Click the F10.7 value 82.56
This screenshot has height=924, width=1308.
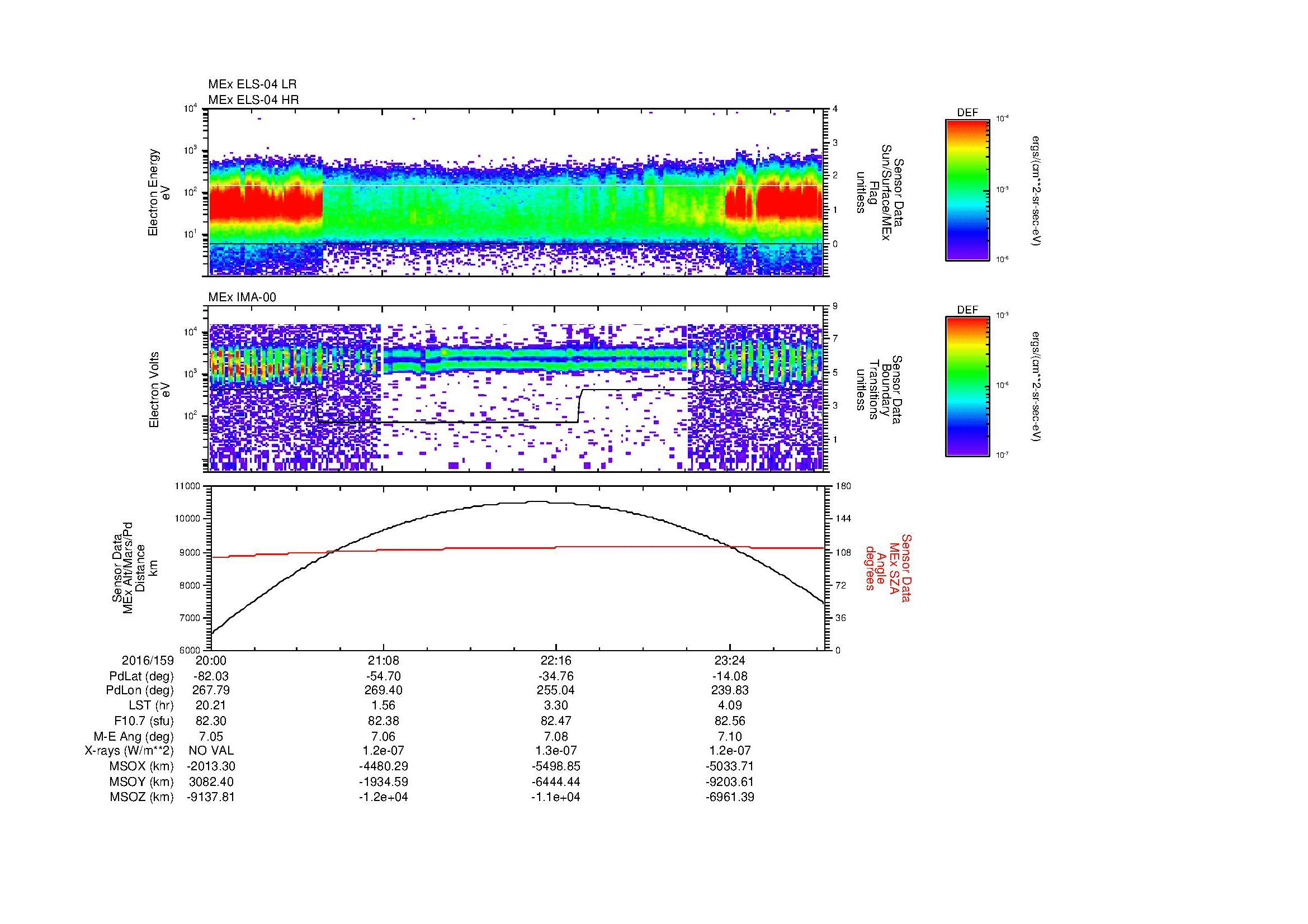pyautogui.click(x=730, y=721)
